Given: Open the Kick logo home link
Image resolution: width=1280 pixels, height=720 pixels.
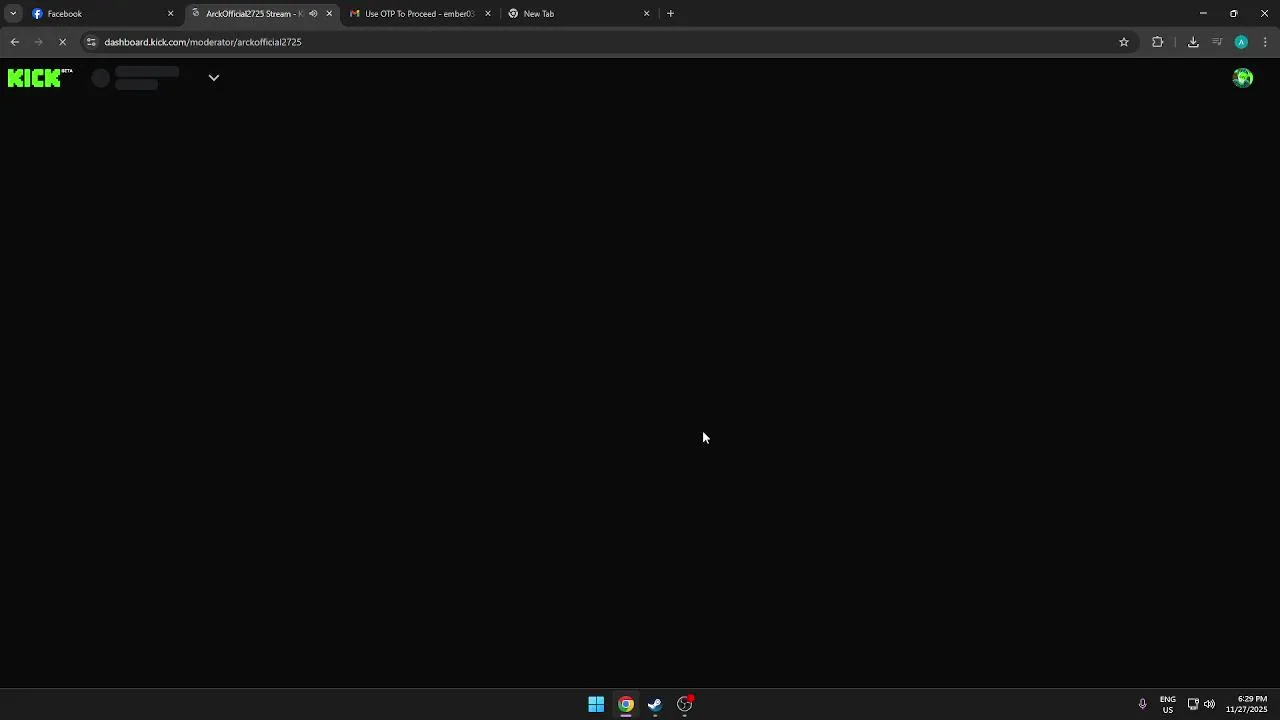Looking at the screenshot, I should coord(40,78).
